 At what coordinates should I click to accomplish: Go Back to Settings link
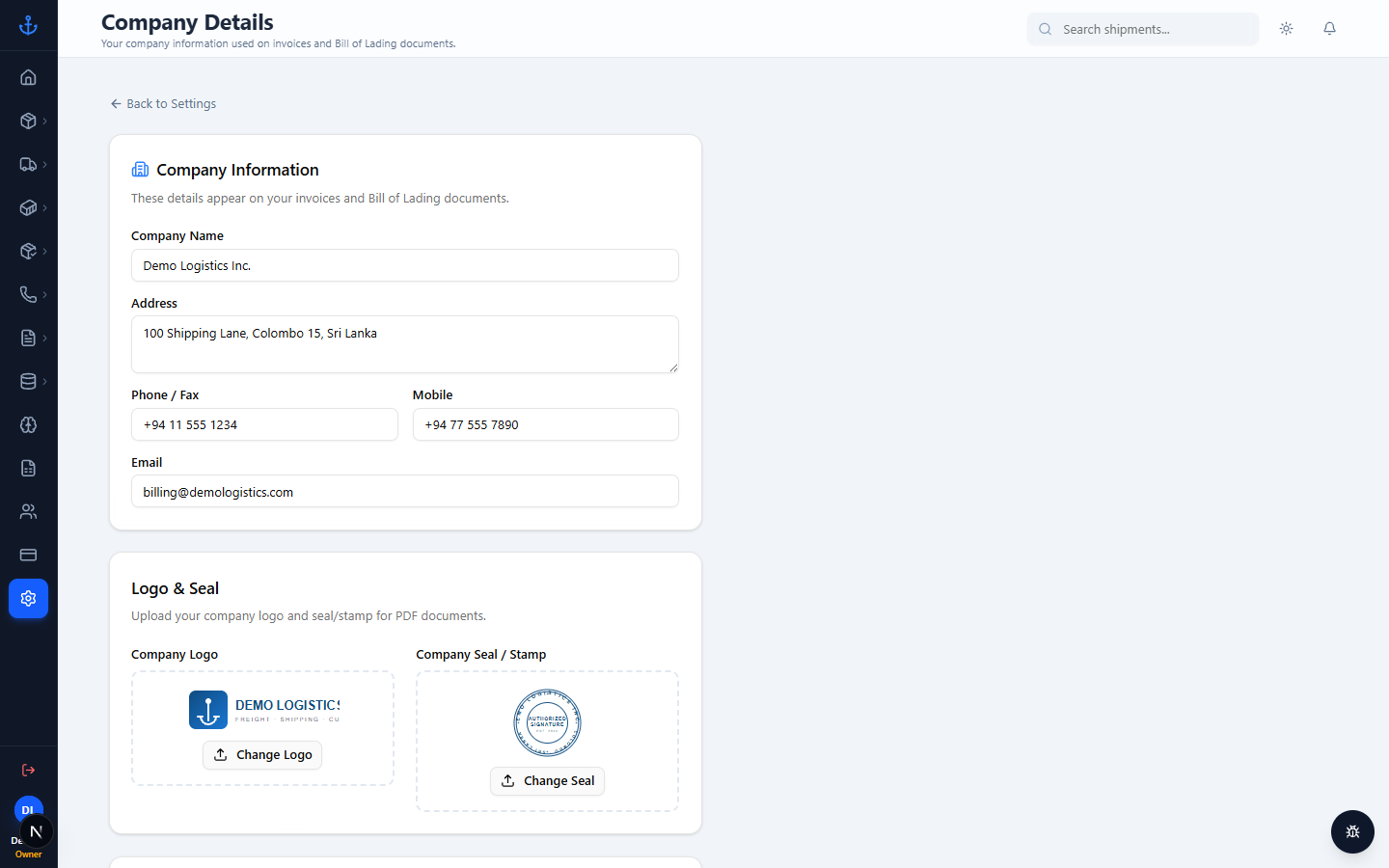coord(163,103)
